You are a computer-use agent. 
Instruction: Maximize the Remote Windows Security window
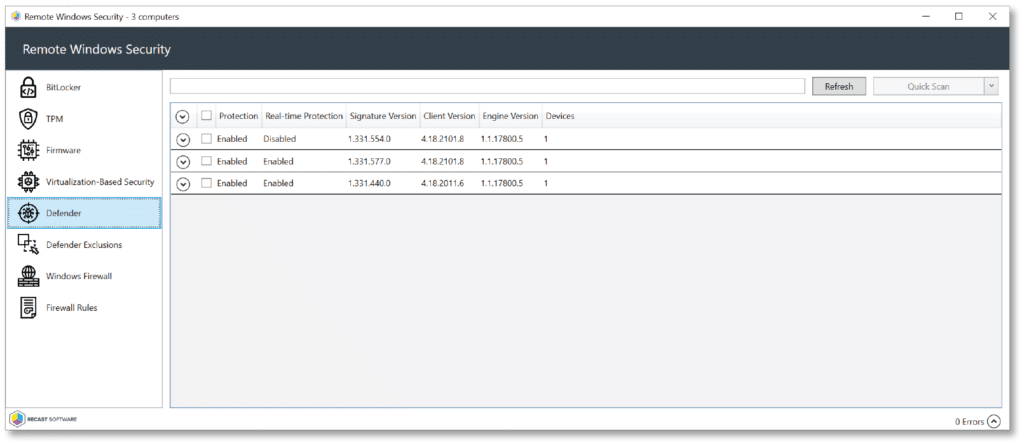click(959, 17)
